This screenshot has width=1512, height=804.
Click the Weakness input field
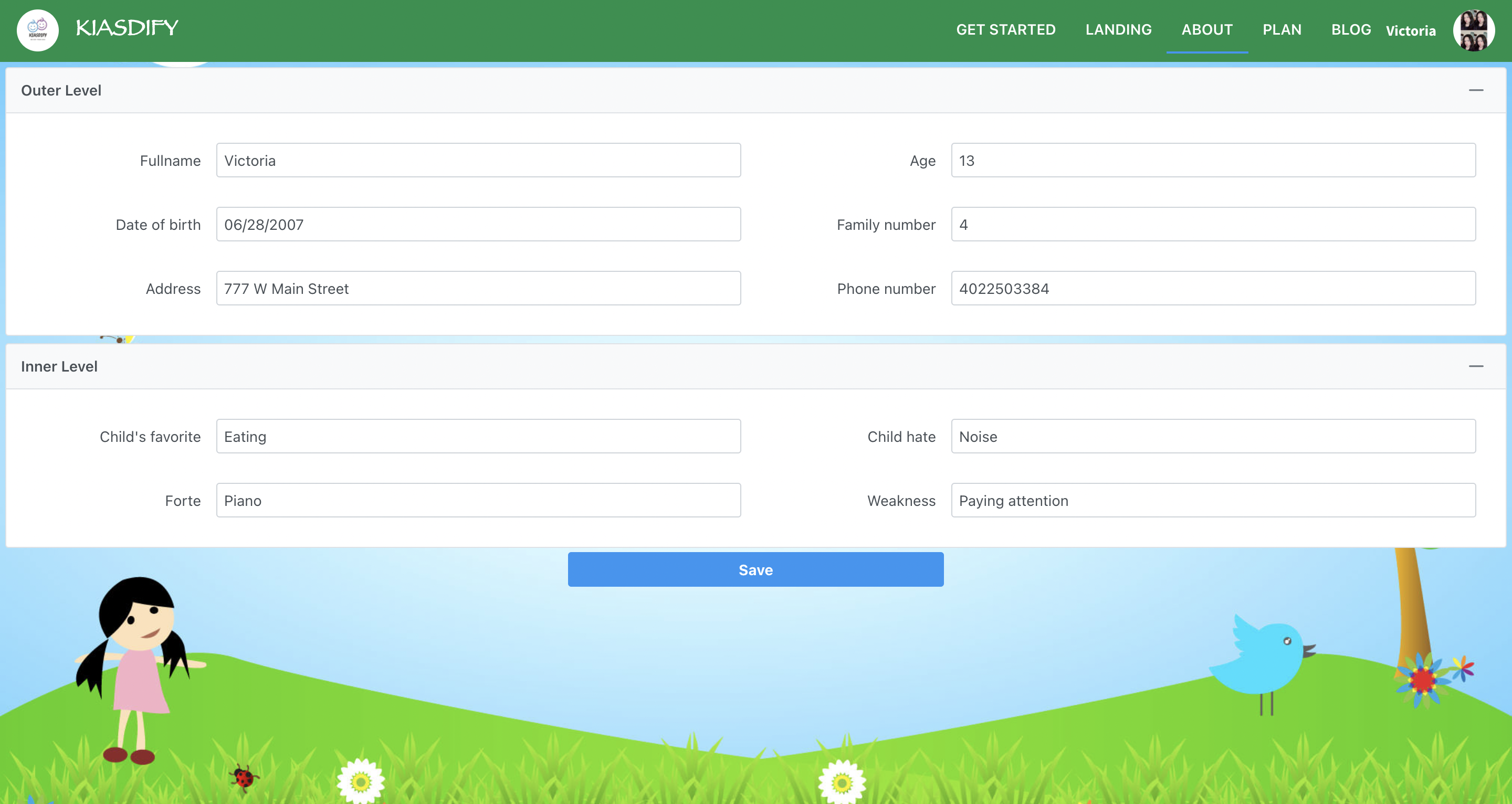[x=1213, y=500]
